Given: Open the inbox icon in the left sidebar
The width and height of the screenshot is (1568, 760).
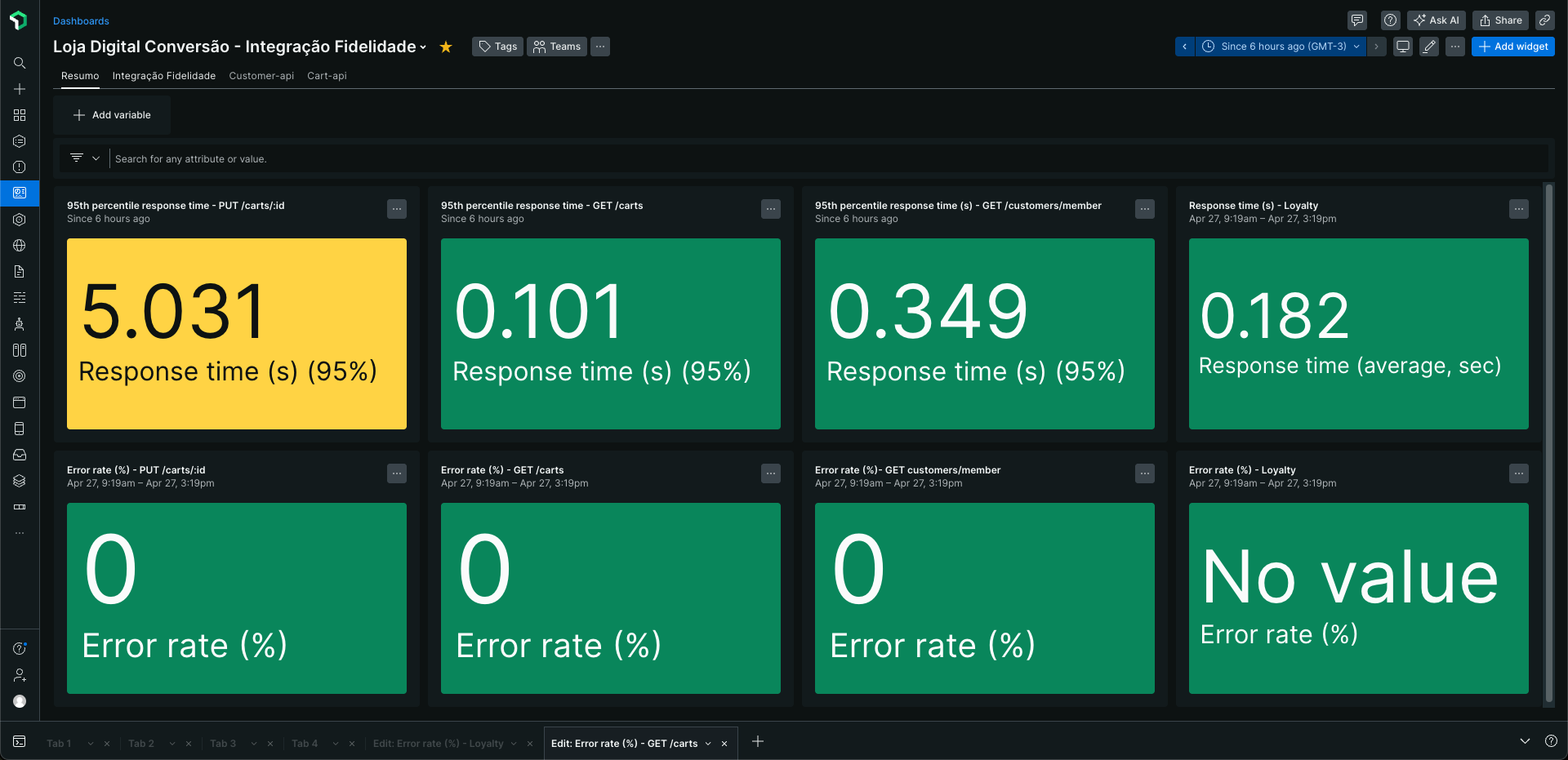Looking at the screenshot, I should (x=20, y=455).
